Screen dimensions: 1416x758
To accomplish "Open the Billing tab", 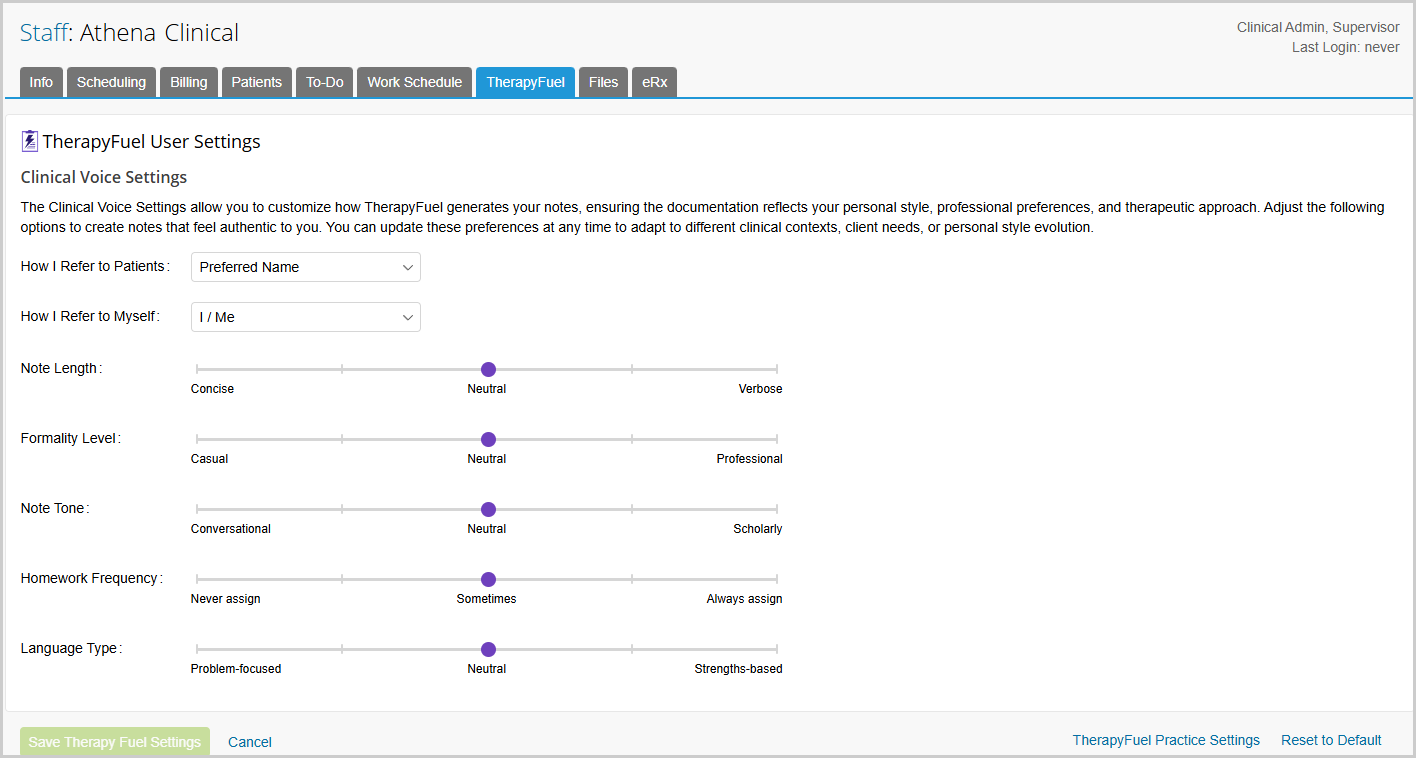I will click(189, 82).
